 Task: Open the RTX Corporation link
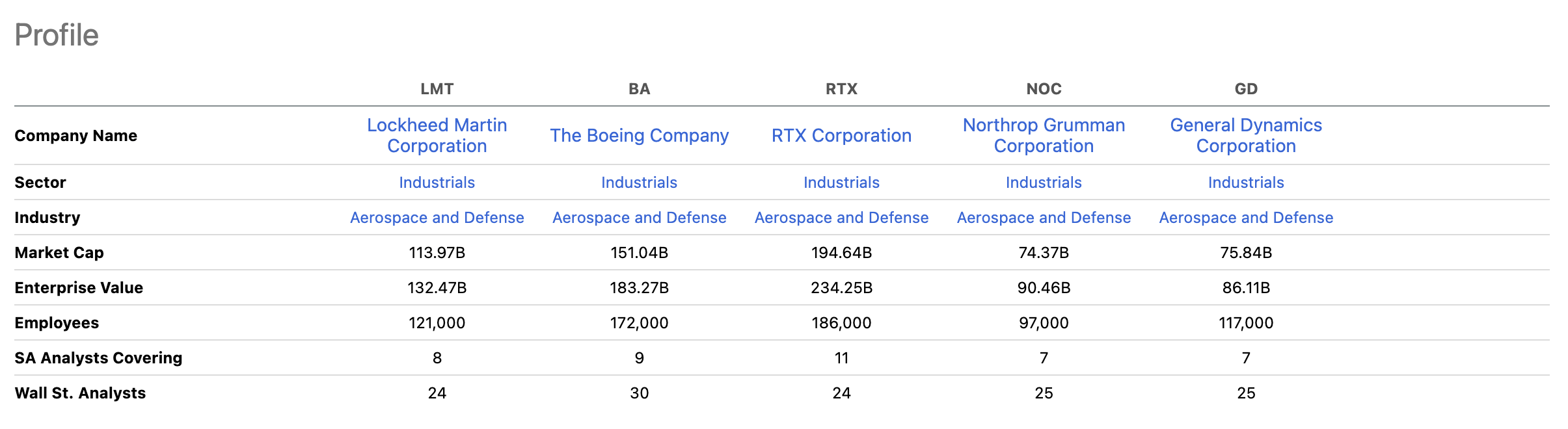(842, 135)
